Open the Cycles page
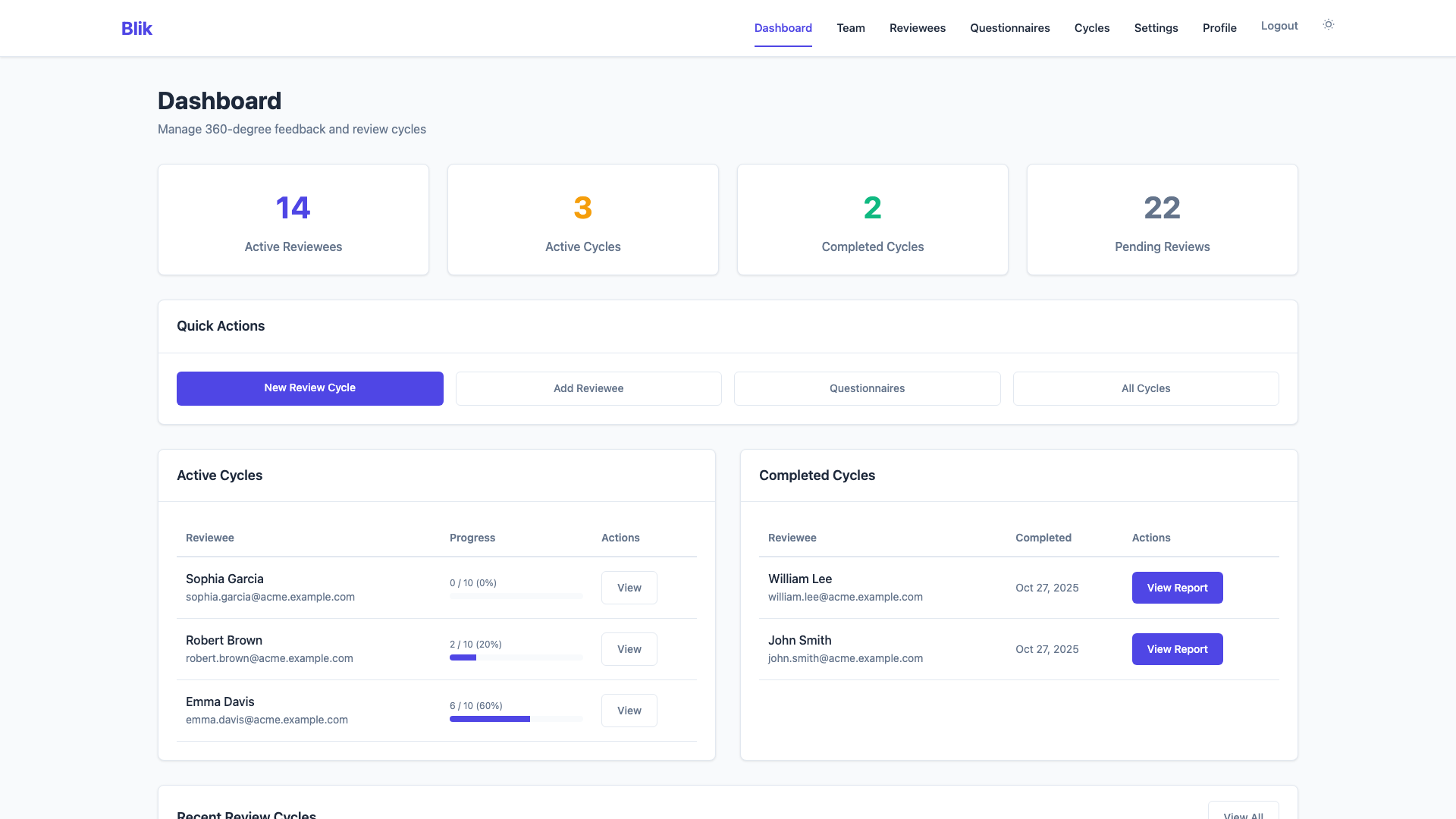Viewport: 1456px width, 819px height. (1091, 27)
